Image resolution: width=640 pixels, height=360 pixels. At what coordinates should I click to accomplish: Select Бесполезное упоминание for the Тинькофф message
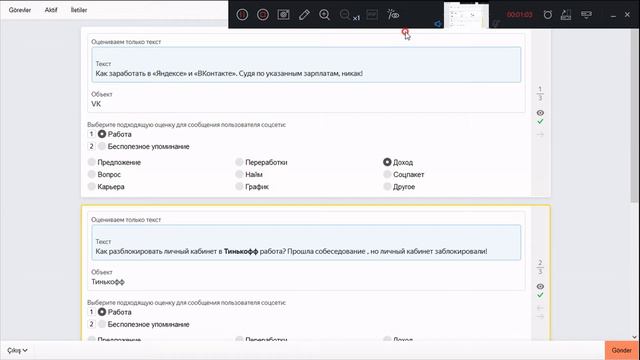coord(102,324)
